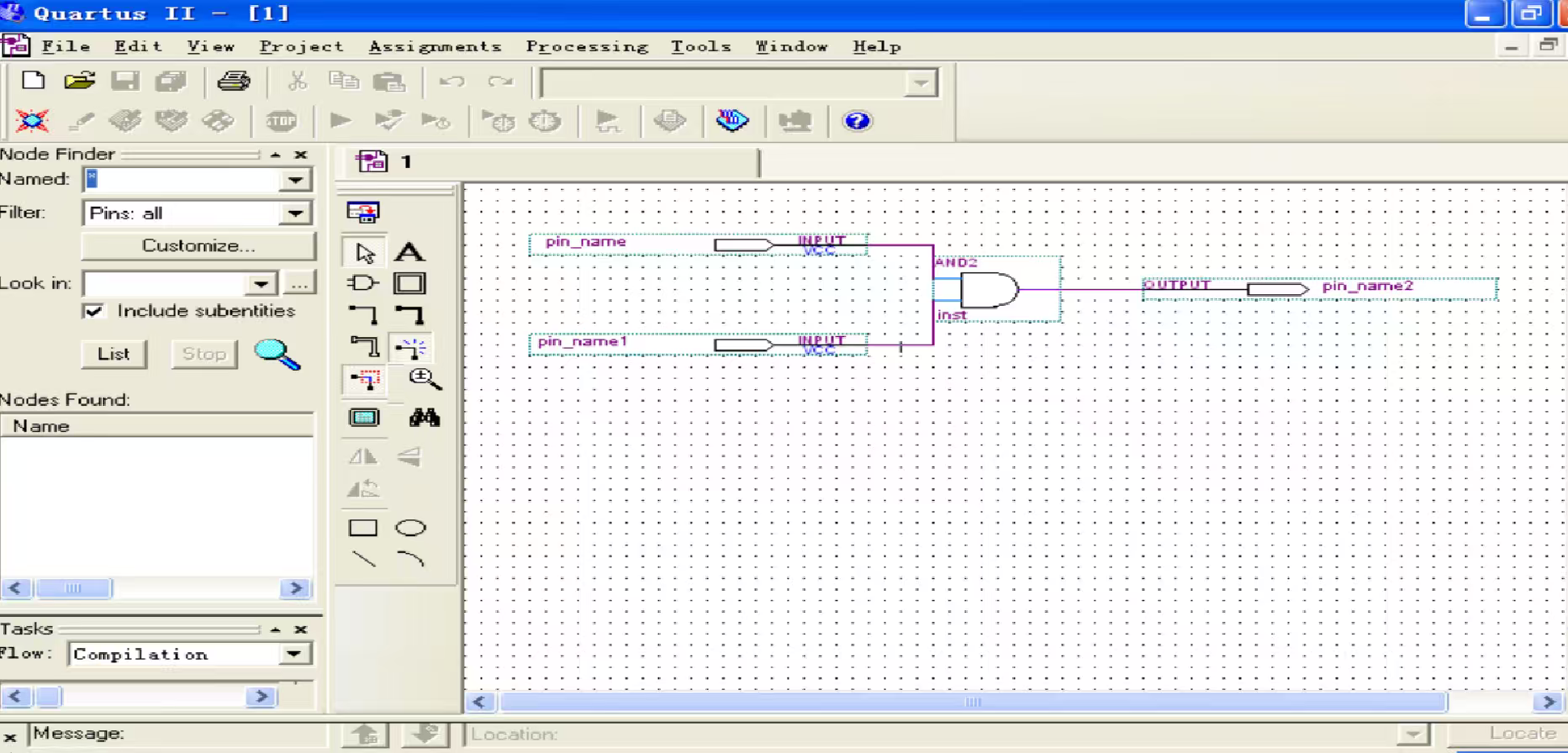
Task: Open the Programmer tool icon
Action: (x=732, y=121)
